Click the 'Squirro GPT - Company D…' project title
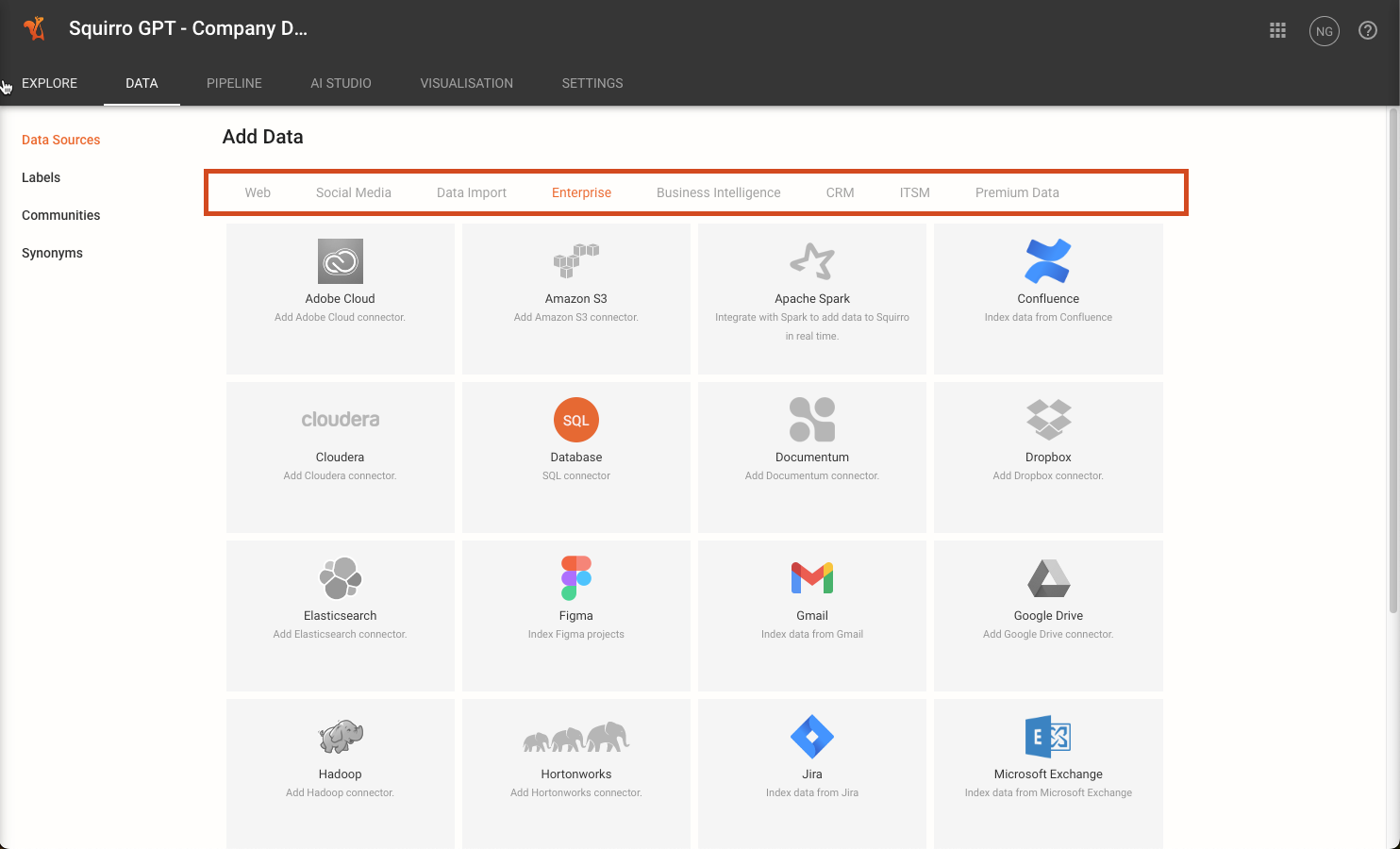 click(x=188, y=28)
